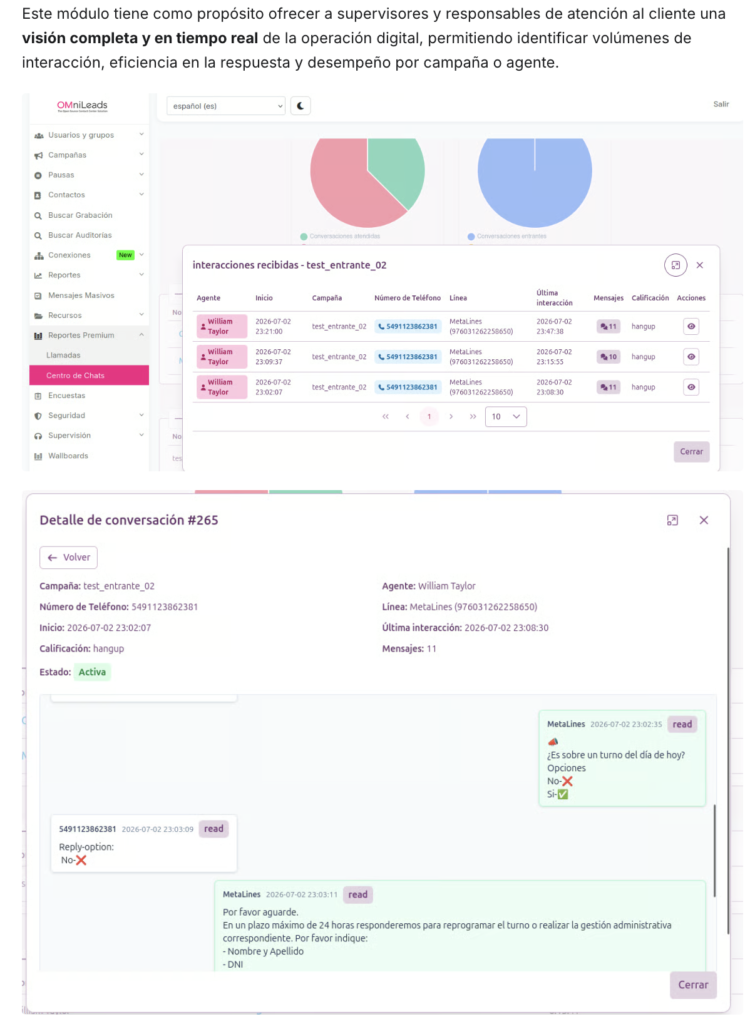The width and height of the screenshot is (750, 1024).
Task: Open Centro de Chats menu item
Action: (89, 376)
